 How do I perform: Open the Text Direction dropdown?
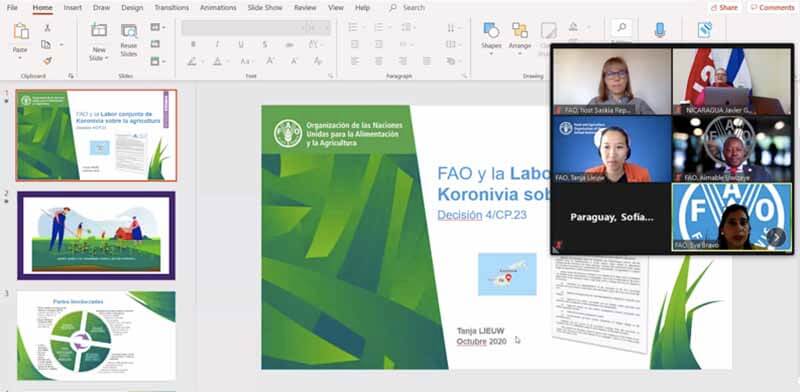coord(454,28)
